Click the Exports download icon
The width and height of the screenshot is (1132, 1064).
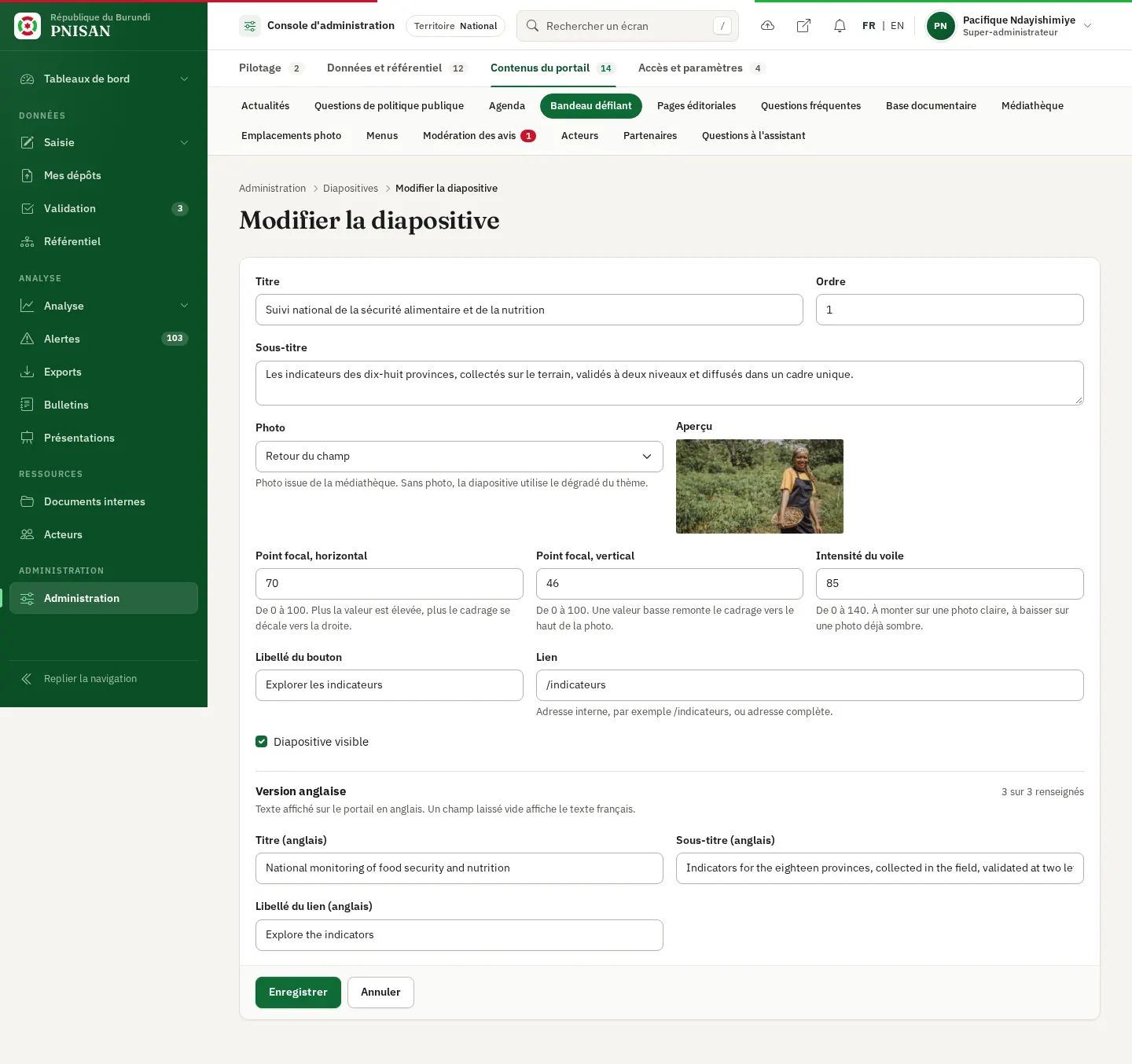(x=28, y=372)
